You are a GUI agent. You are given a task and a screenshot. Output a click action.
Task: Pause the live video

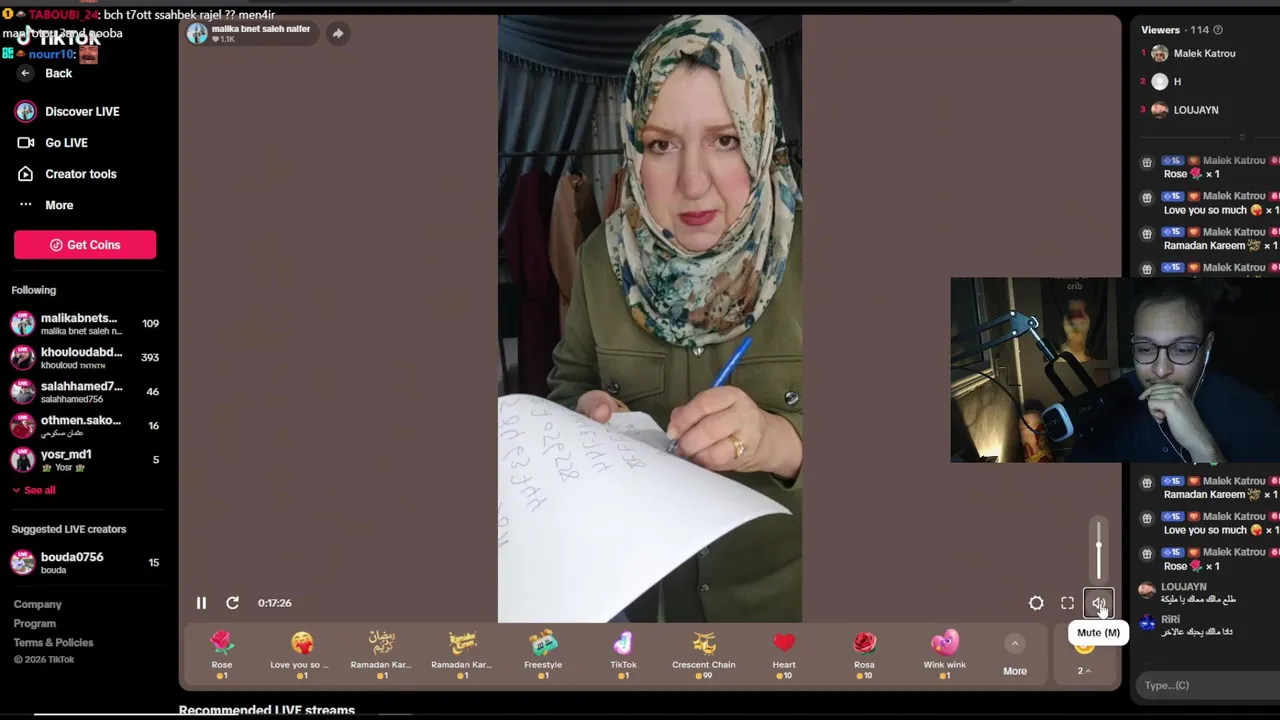coord(201,603)
